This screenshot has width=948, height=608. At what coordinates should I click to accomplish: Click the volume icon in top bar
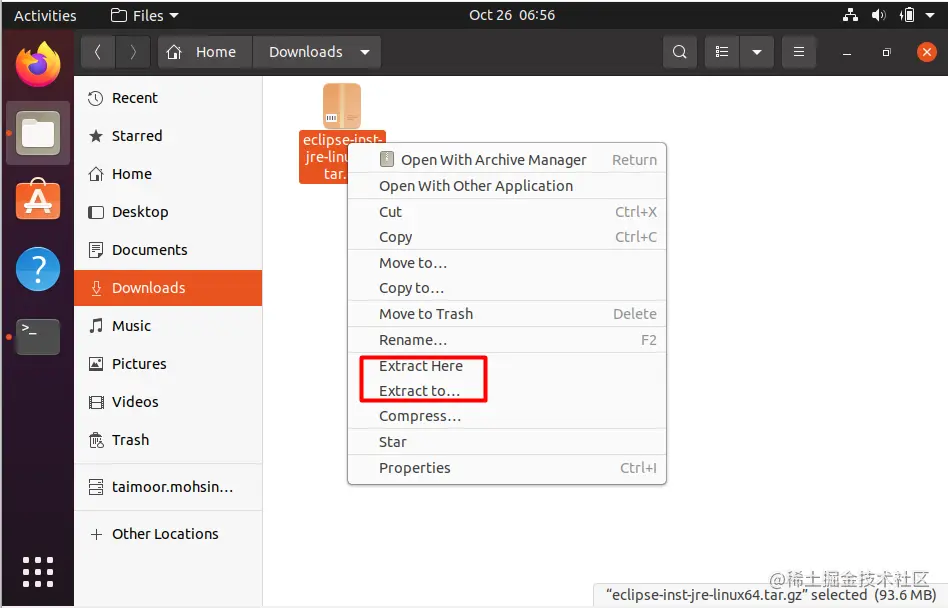pyautogui.click(x=878, y=15)
